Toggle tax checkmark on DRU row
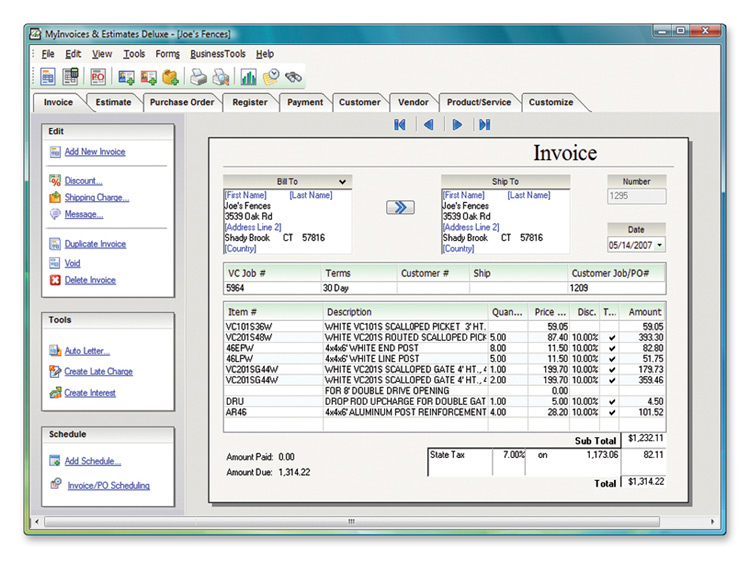This screenshot has height=565, width=750. pyautogui.click(x=612, y=401)
